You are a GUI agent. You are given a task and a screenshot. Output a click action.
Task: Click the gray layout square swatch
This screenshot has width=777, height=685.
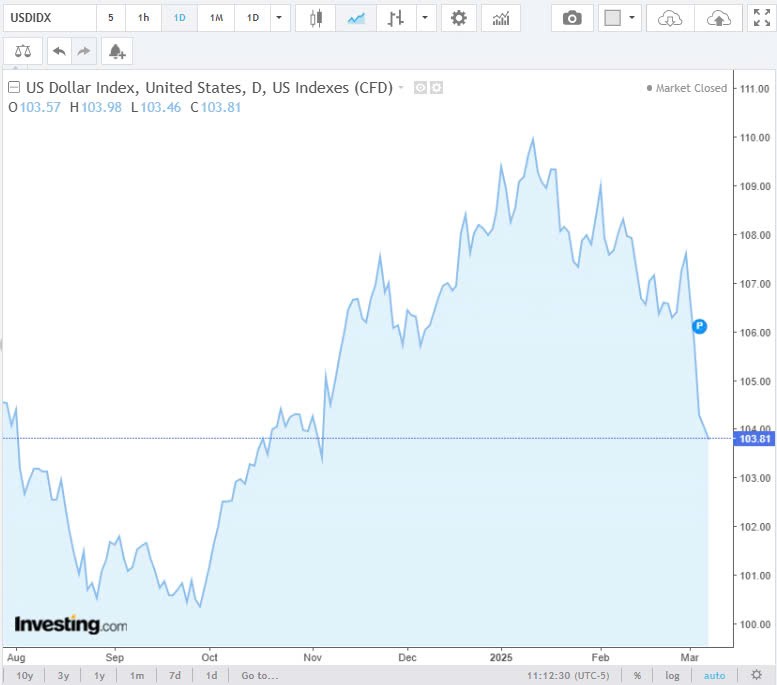click(x=612, y=18)
